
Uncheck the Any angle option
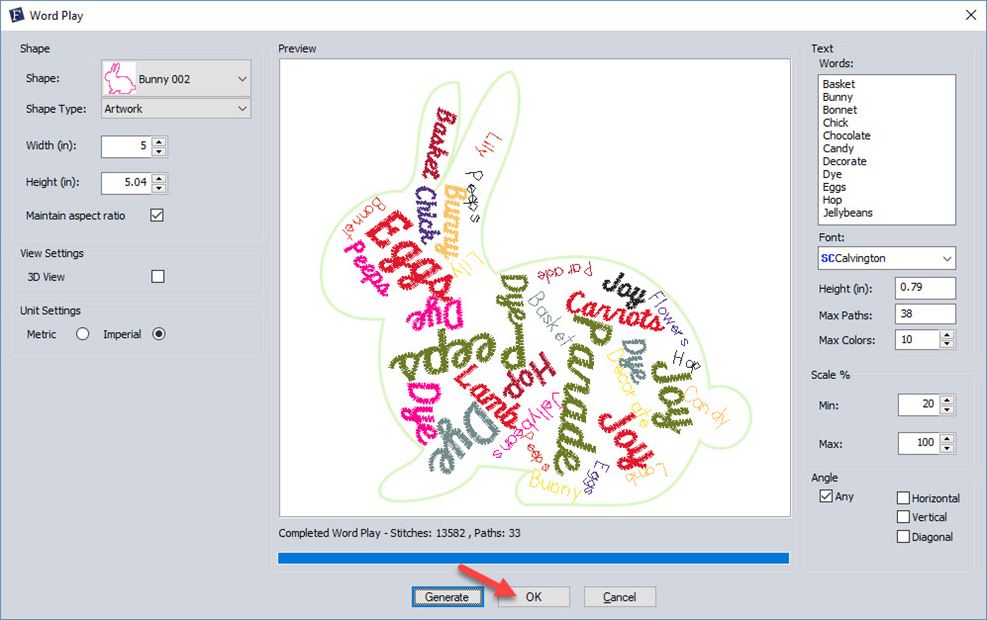click(x=826, y=496)
